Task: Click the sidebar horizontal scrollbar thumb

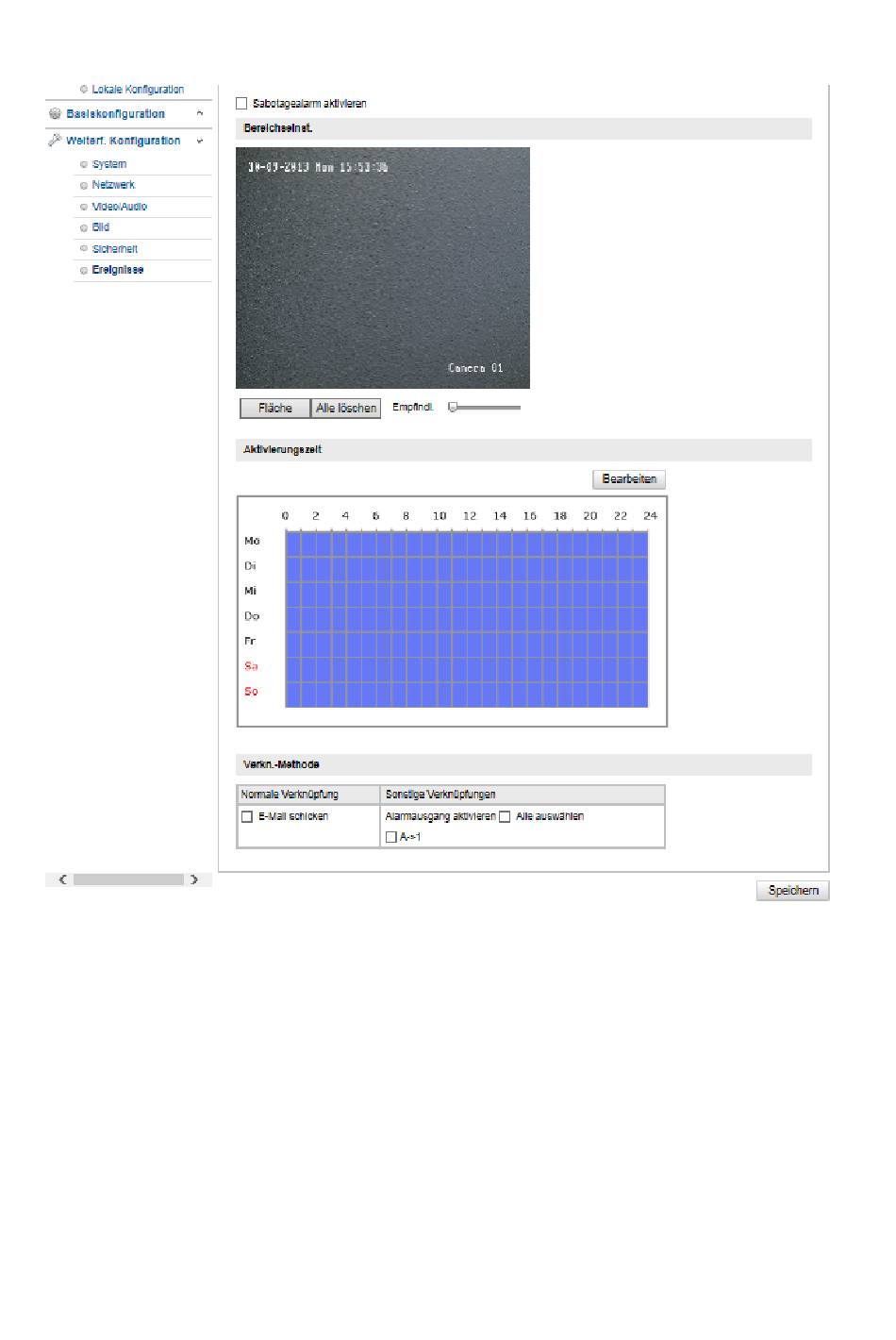Action: pyautogui.click(x=128, y=879)
